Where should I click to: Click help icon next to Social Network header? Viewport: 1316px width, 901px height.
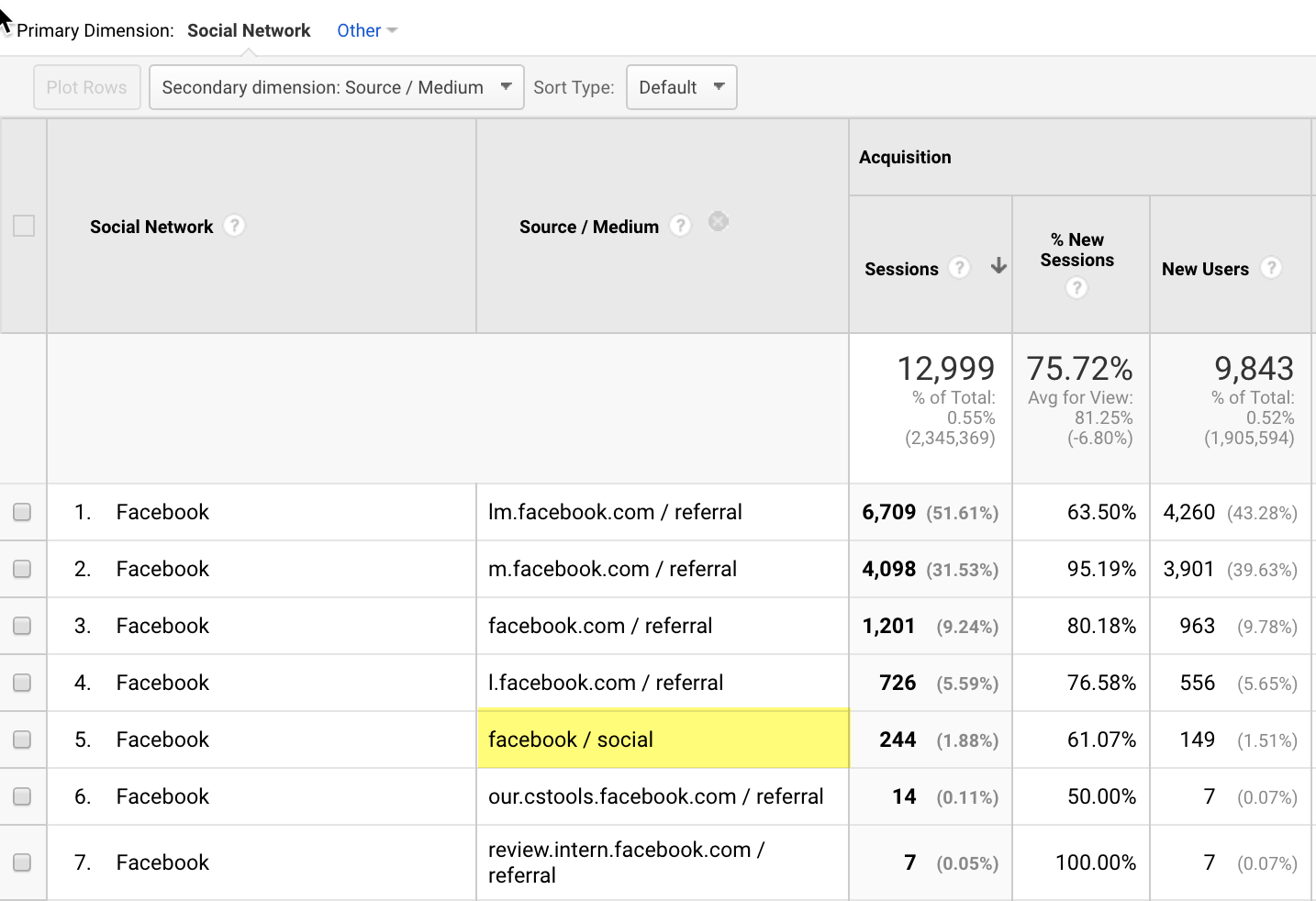coord(235,226)
